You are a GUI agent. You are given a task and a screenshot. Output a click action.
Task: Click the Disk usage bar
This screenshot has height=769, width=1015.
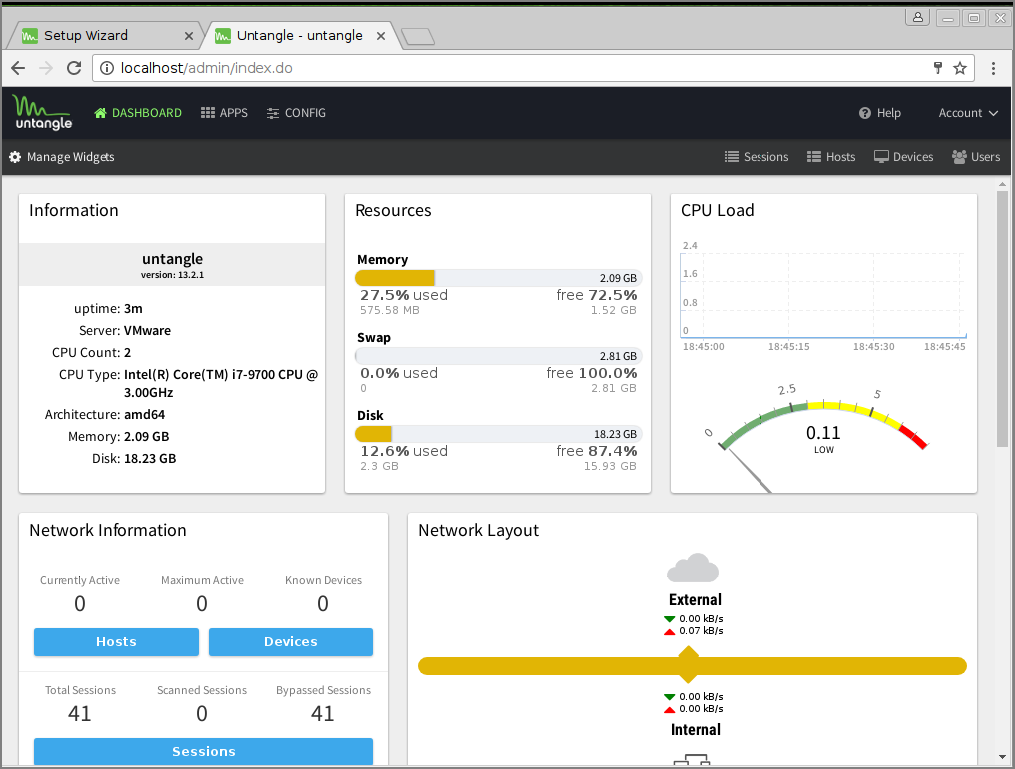tap(498, 434)
